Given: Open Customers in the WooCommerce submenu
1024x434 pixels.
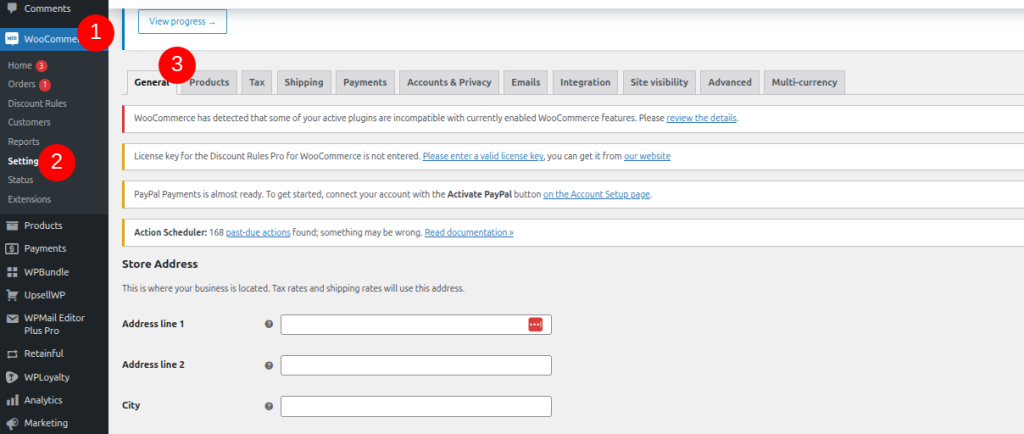Looking at the screenshot, I should [29, 123].
